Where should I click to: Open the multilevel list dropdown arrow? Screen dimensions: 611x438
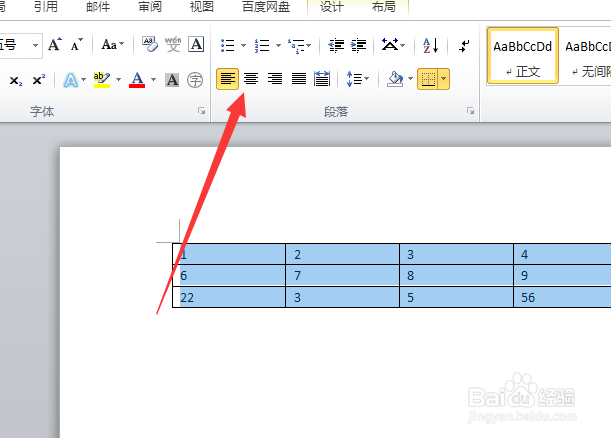[309, 46]
